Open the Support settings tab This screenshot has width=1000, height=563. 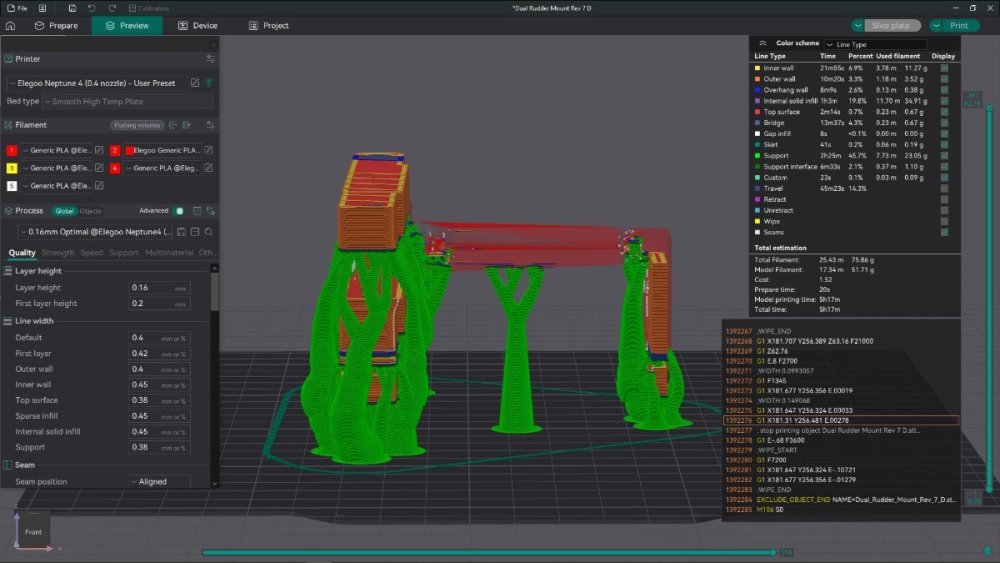tap(124, 253)
